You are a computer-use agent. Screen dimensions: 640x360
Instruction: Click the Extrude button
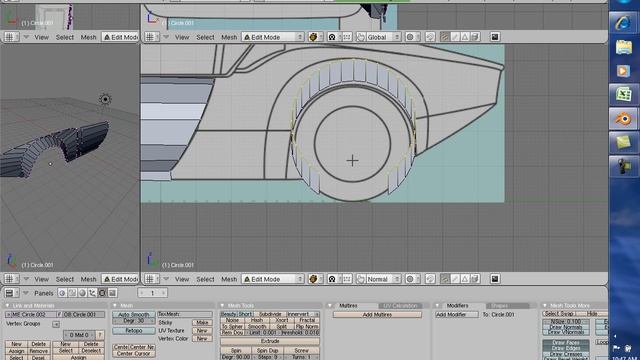[x=270, y=341]
